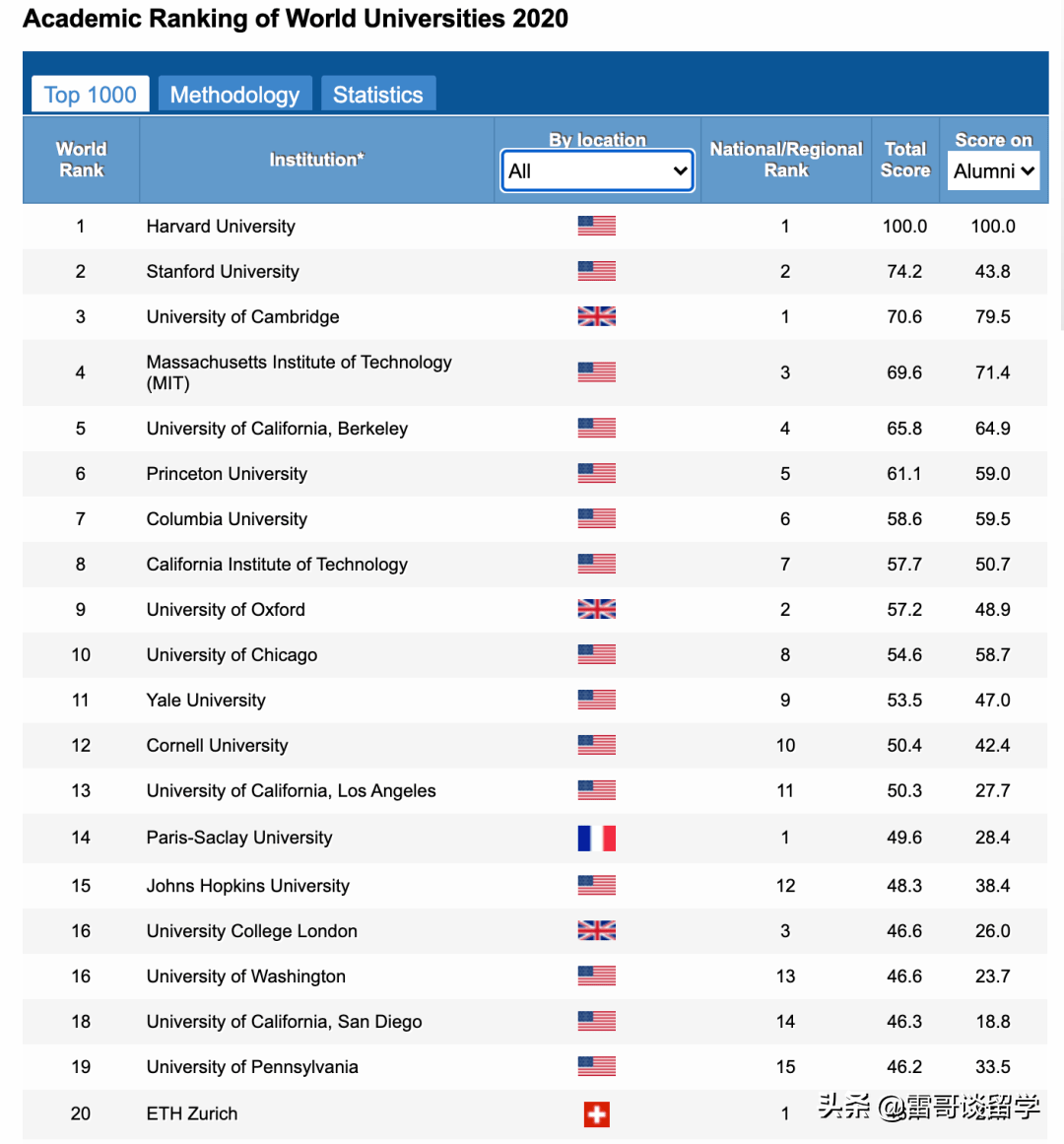
Task: Click Cornell University institution name
Action: tap(218, 745)
